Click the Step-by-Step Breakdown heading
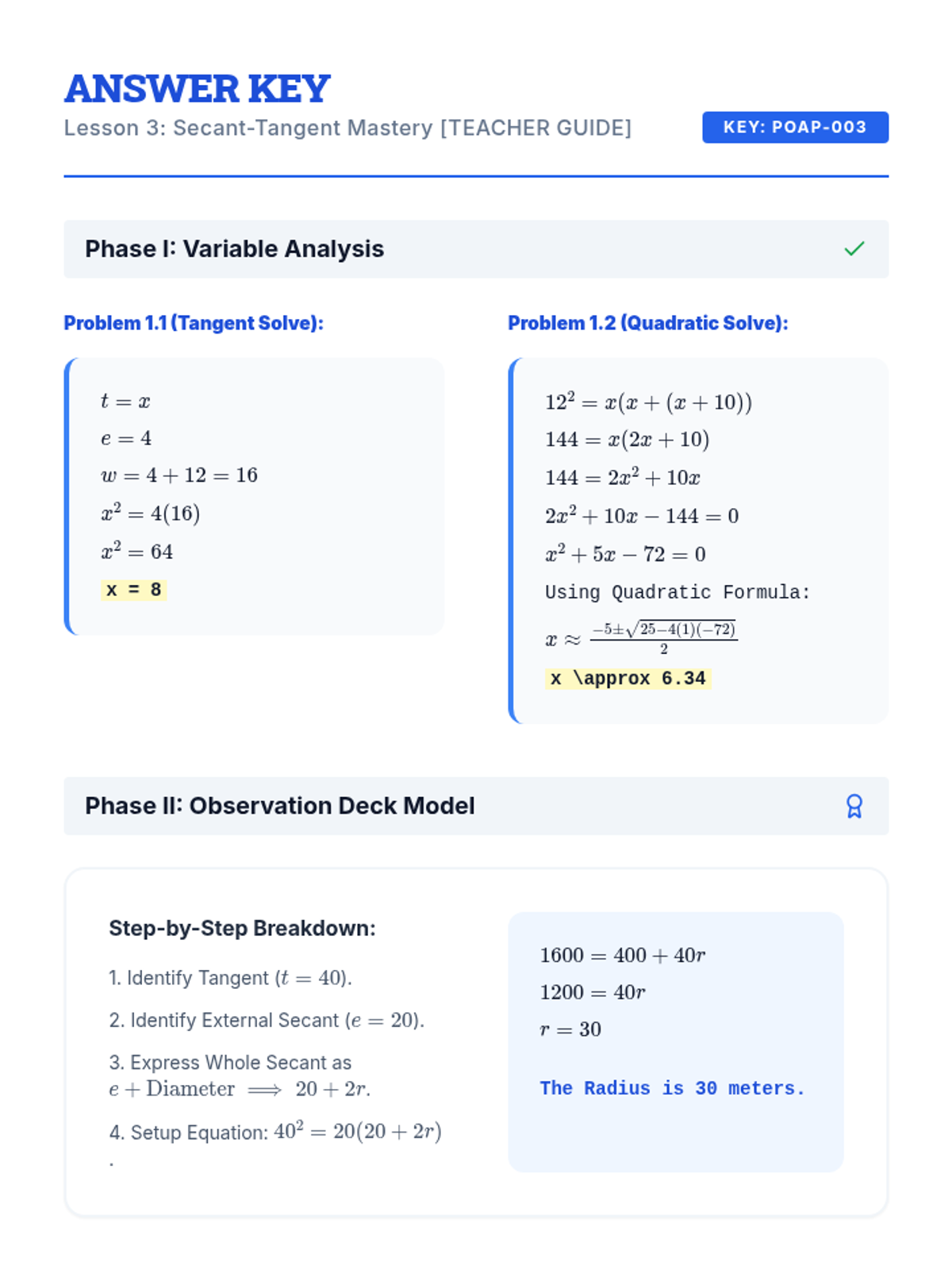Screen dimensions: 952x1270 pos(242,929)
